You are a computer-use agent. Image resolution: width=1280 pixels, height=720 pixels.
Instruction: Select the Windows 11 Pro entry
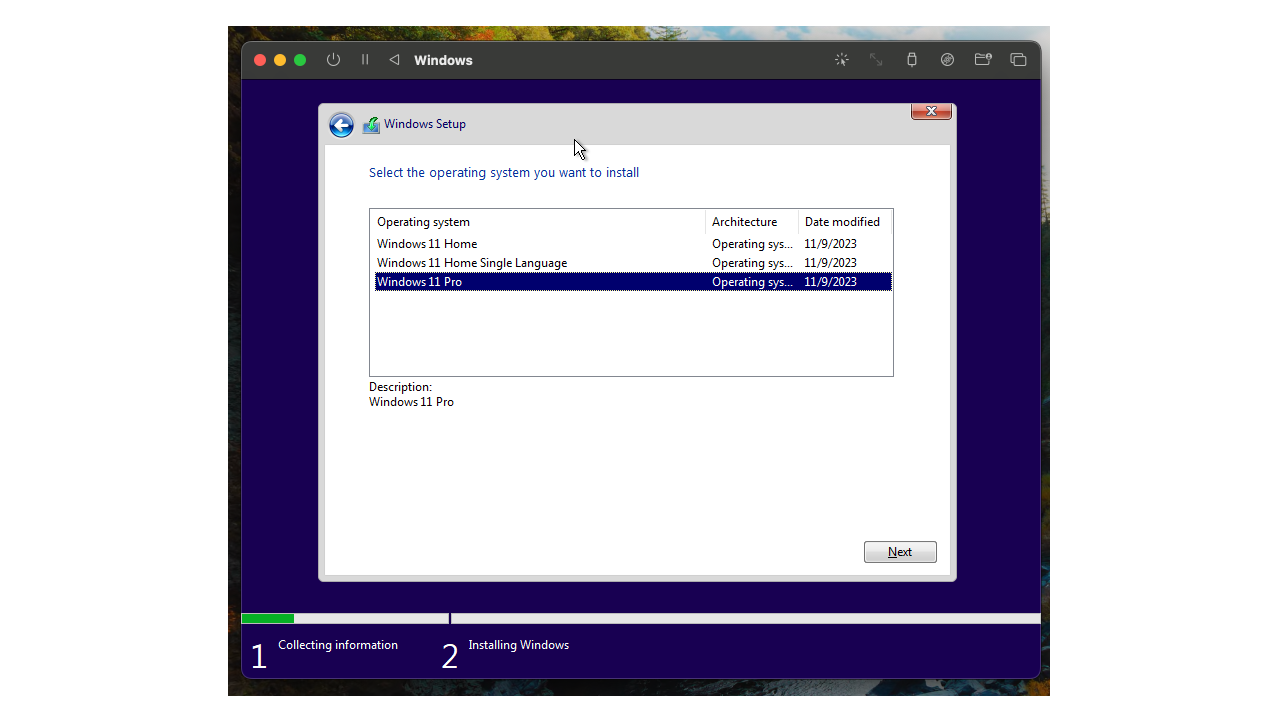[419, 281]
